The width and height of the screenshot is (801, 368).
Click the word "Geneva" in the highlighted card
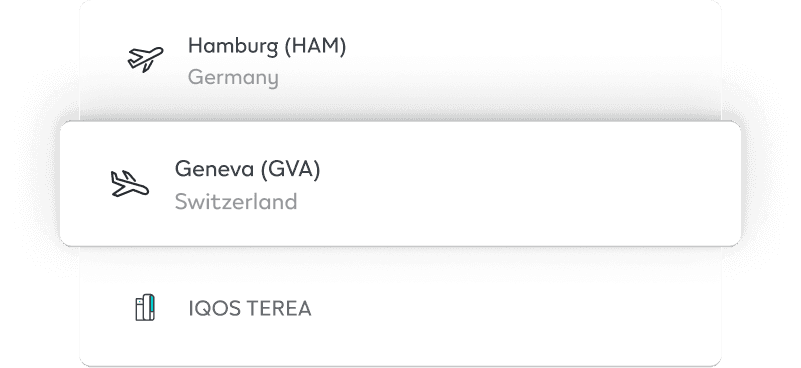click(x=215, y=169)
